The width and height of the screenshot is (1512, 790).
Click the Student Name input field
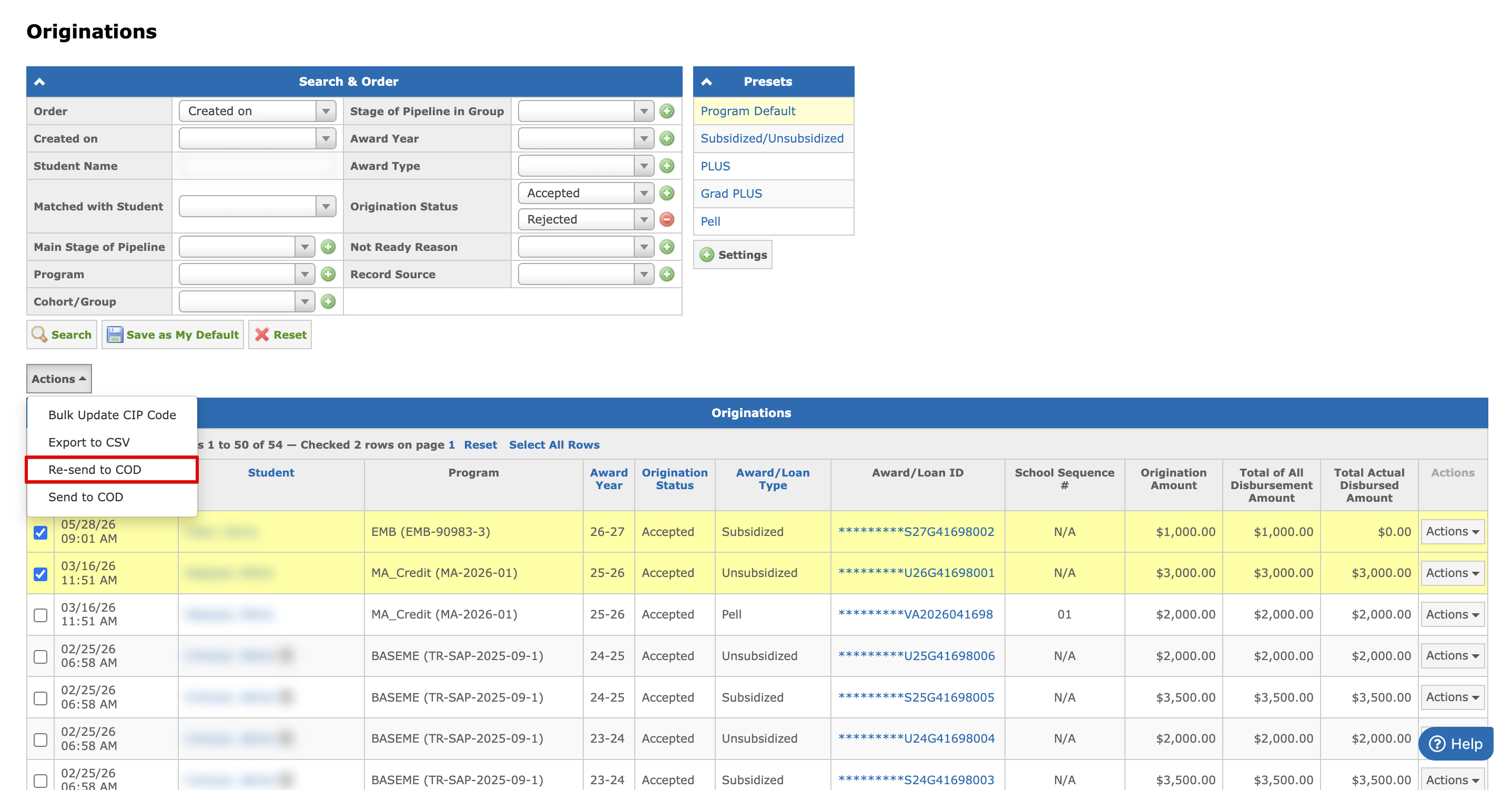coord(258,166)
